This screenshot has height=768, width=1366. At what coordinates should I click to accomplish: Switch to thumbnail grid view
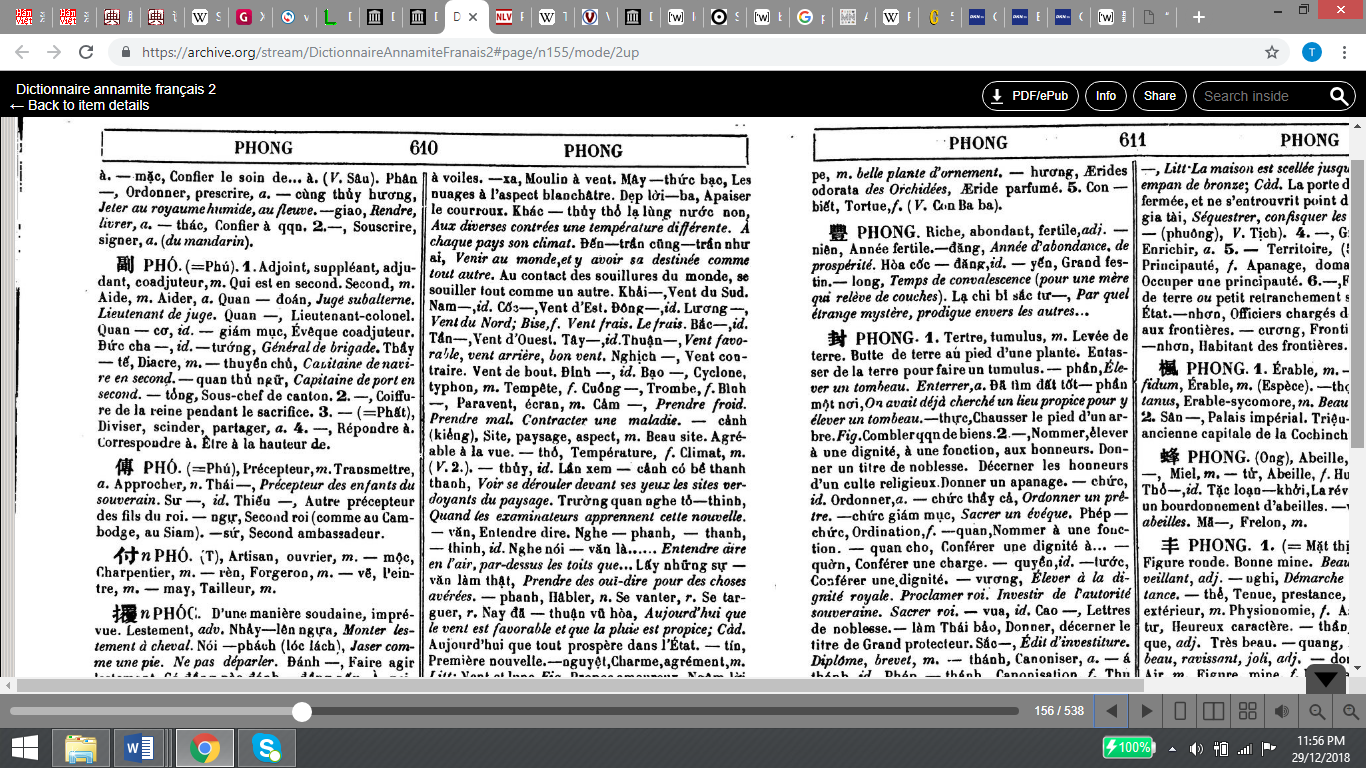(x=1247, y=711)
